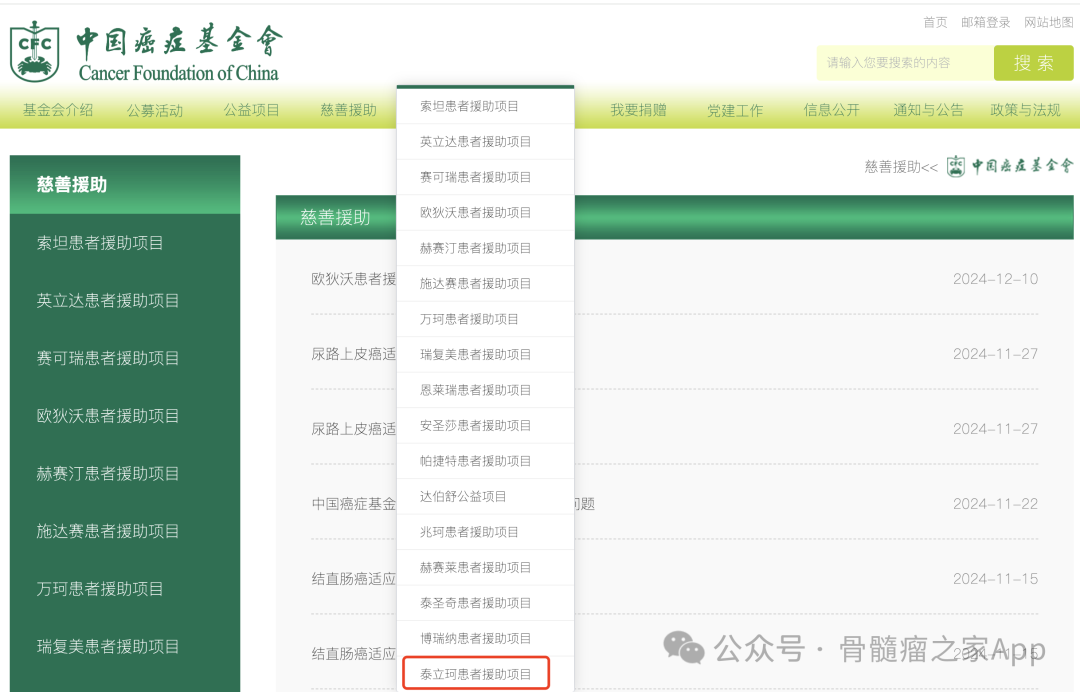Screen dimensions: 1080x692
Task: Select 赛可瑞患者援助项目 in the dropdown menu
Action: pyautogui.click(x=486, y=177)
